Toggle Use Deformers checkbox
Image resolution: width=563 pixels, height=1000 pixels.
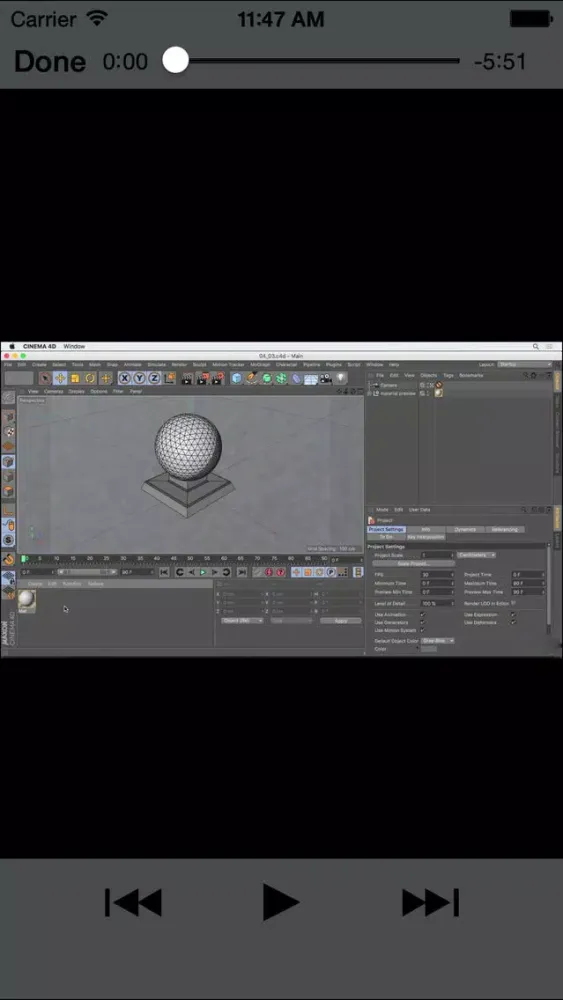pos(513,622)
